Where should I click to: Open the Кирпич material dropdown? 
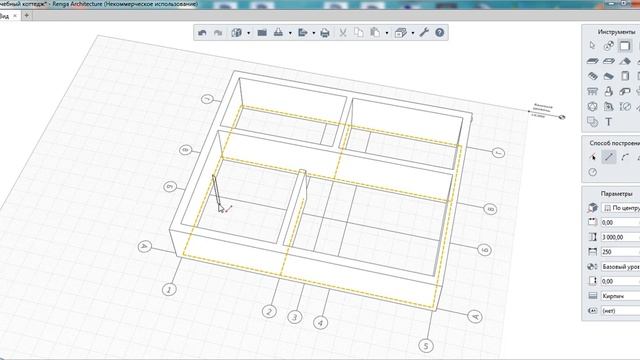coord(620,296)
